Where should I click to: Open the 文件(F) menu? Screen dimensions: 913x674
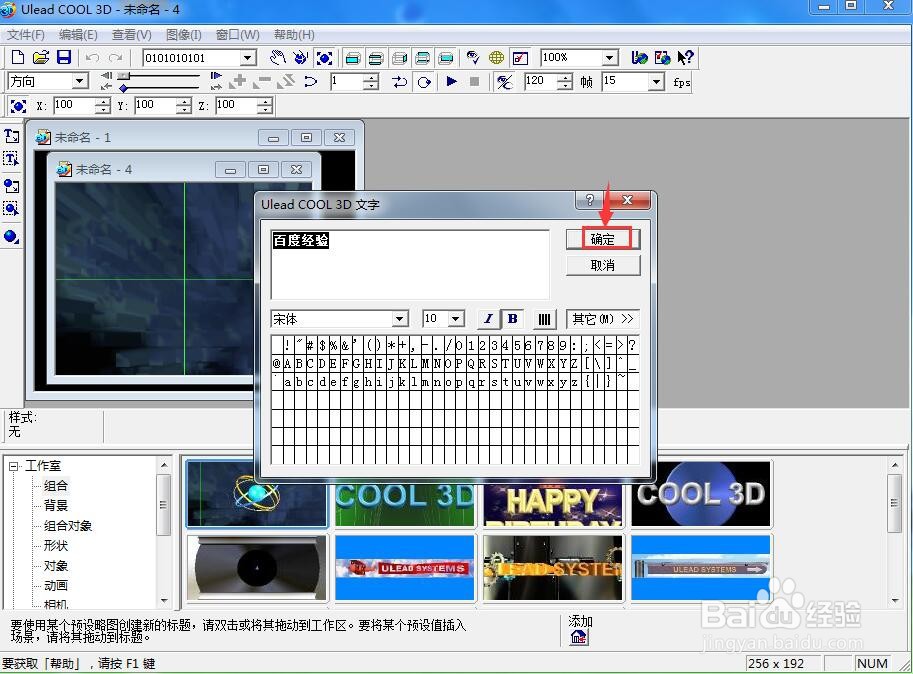coord(26,35)
